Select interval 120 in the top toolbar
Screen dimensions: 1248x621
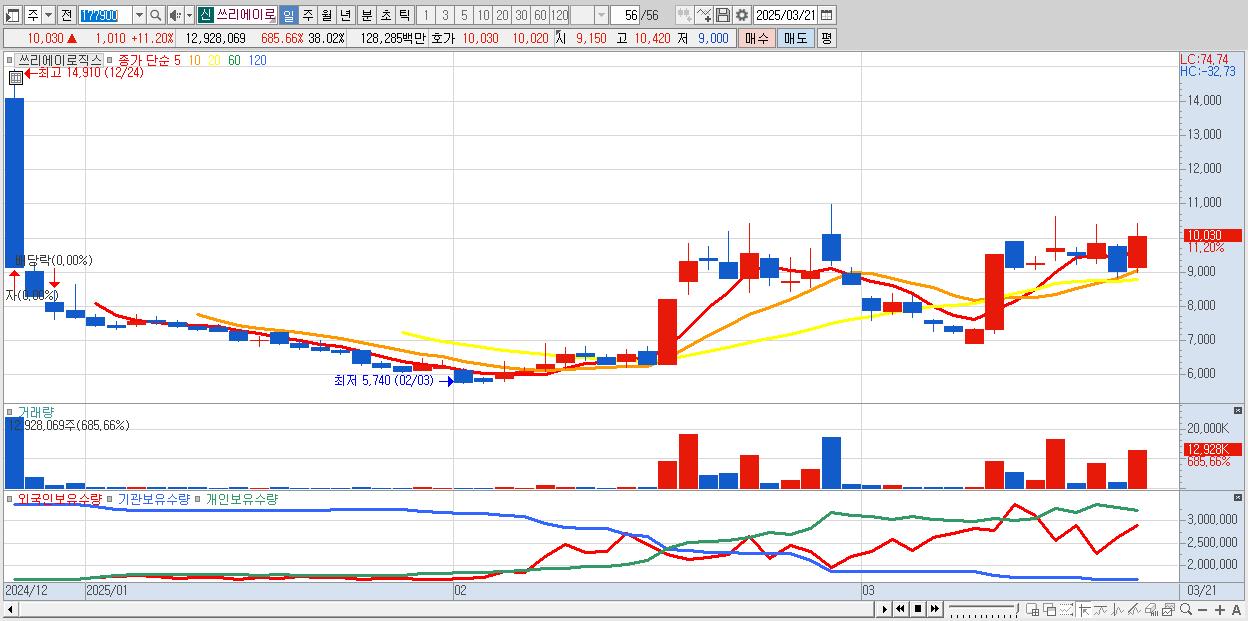pos(559,15)
